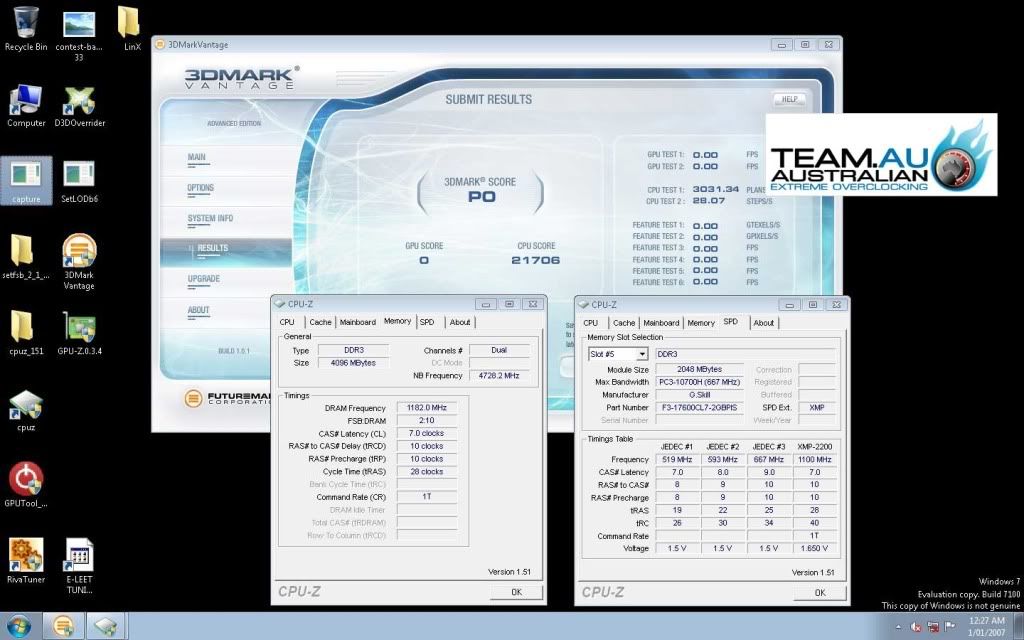Open the Recycle Bin desktop icon
This screenshot has width=1024, height=640.
coord(25,29)
